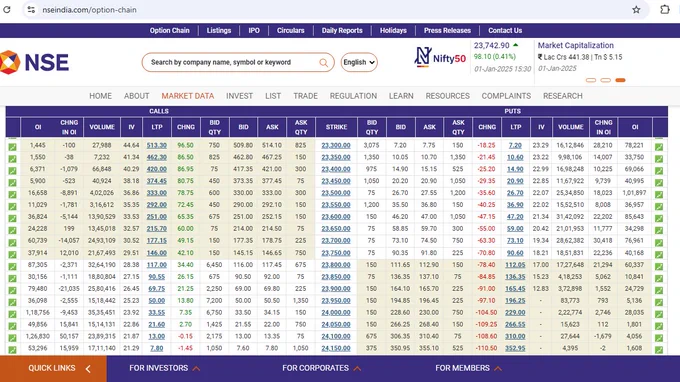
Task: Open puts chart icon for strike 23,750.00
Action: [659, 255]
